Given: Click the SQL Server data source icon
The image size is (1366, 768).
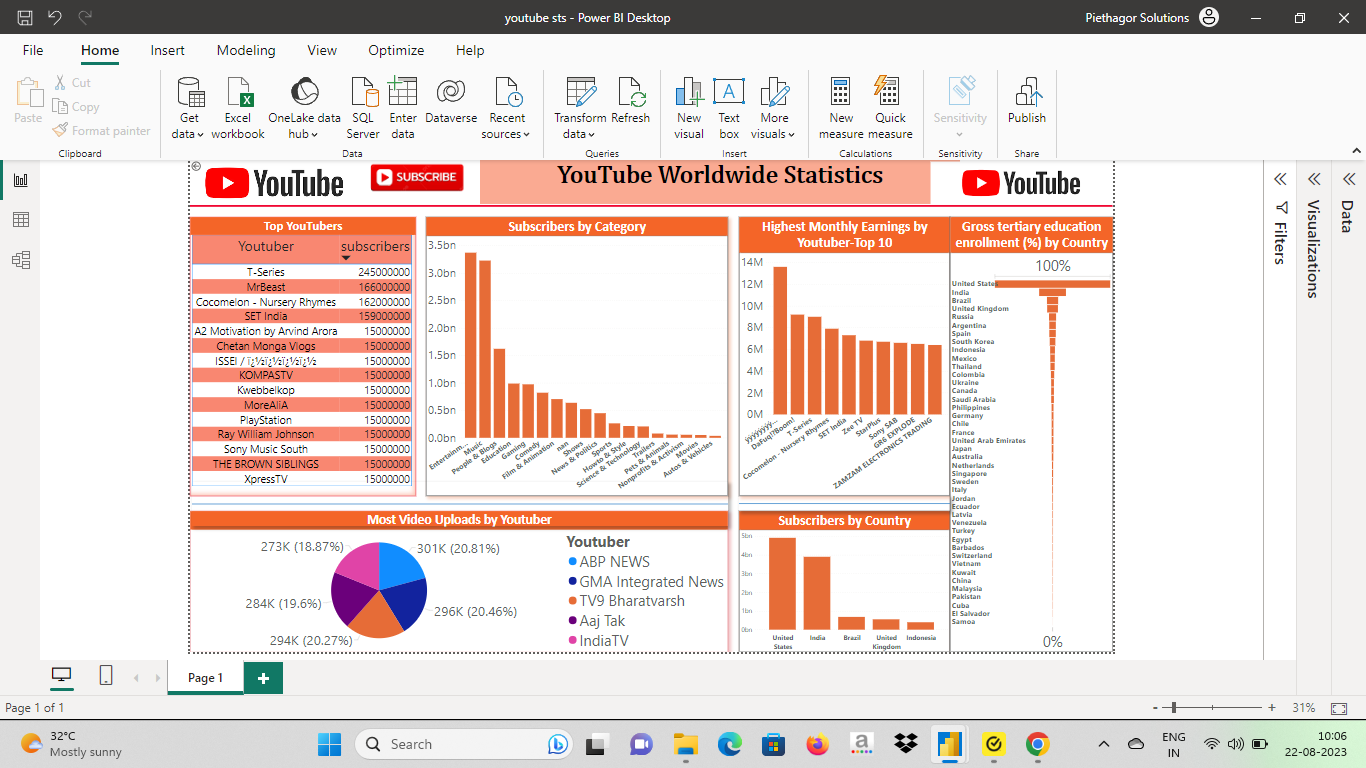Looking at the screenshot, I should pyautogui.click(x=362, y=105).
